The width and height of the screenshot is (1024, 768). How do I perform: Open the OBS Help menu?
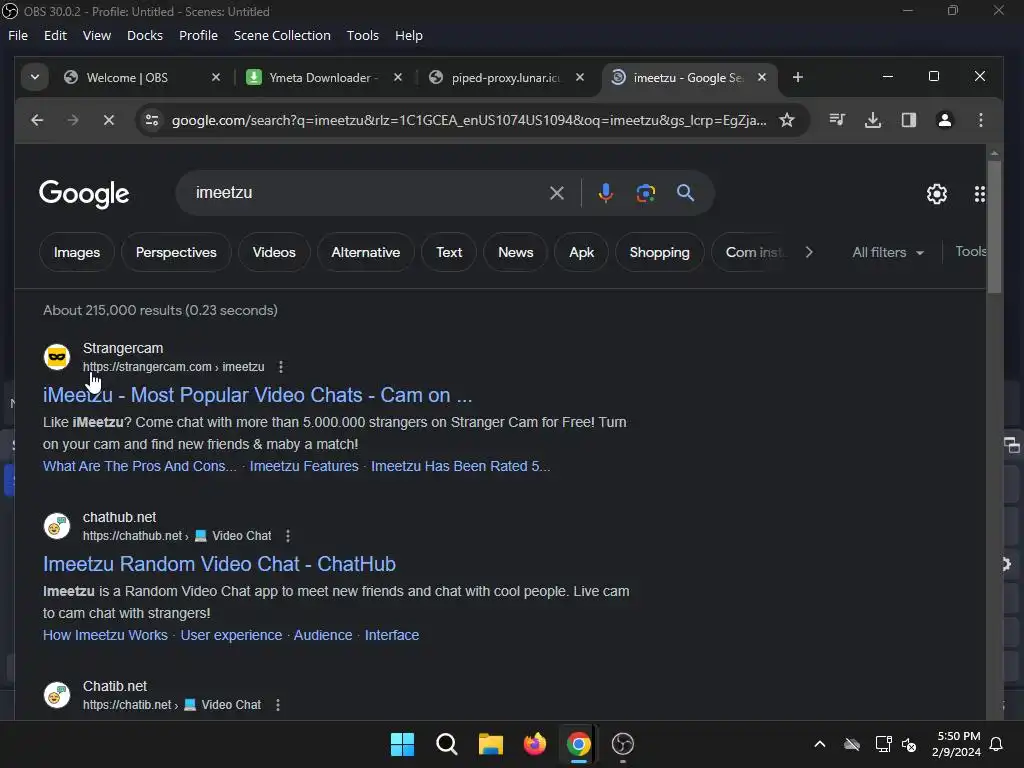point(408,35)
